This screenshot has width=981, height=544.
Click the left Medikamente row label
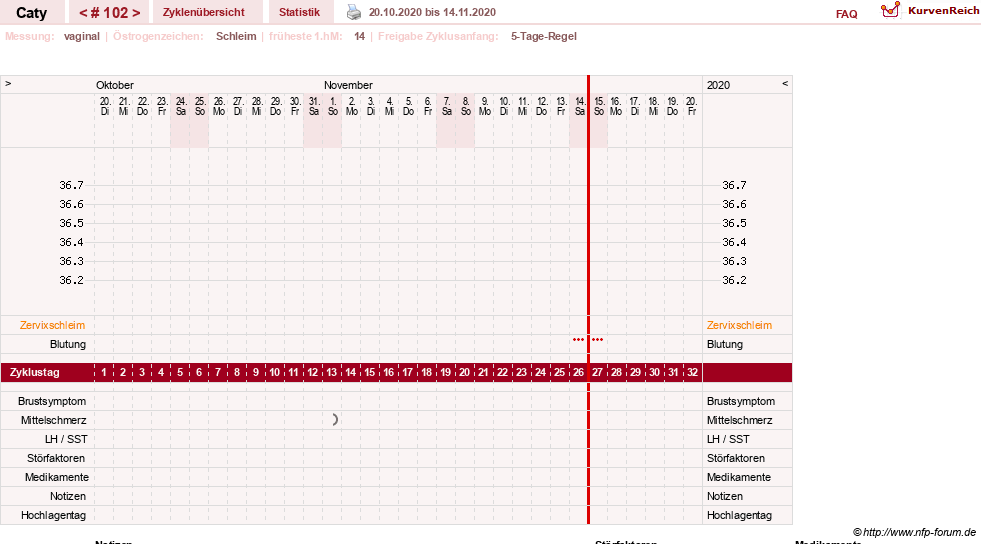[x=57, y=477]
